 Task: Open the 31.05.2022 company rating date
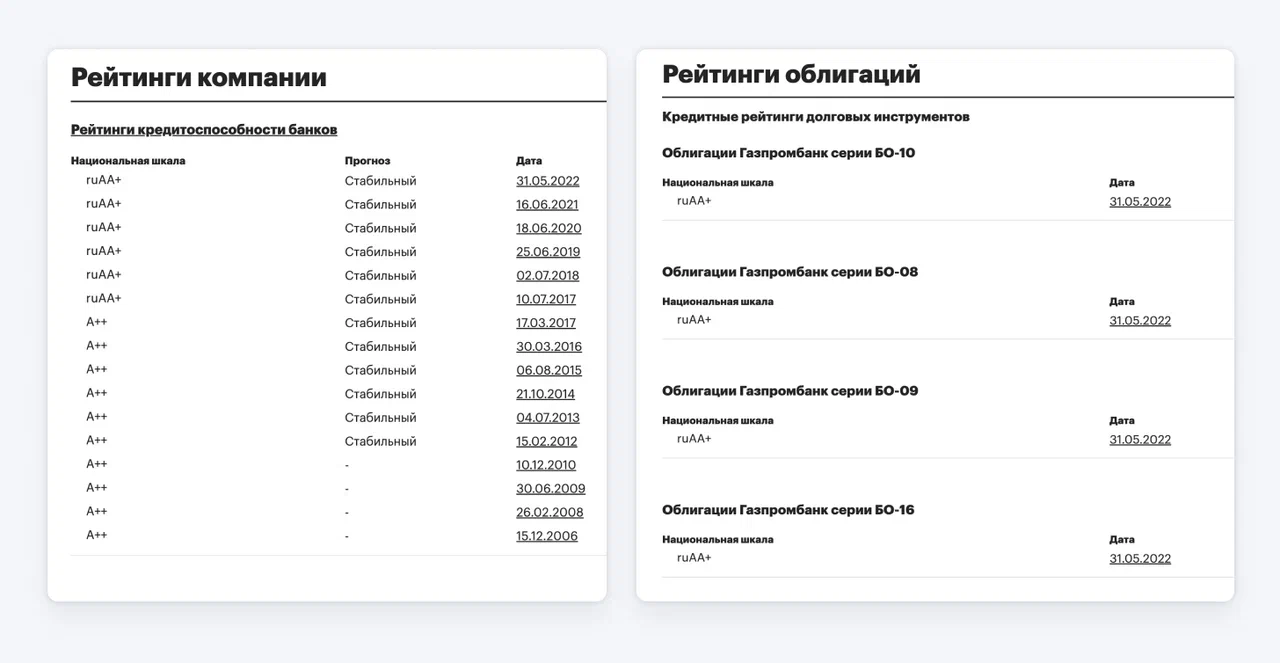[548, 181]
